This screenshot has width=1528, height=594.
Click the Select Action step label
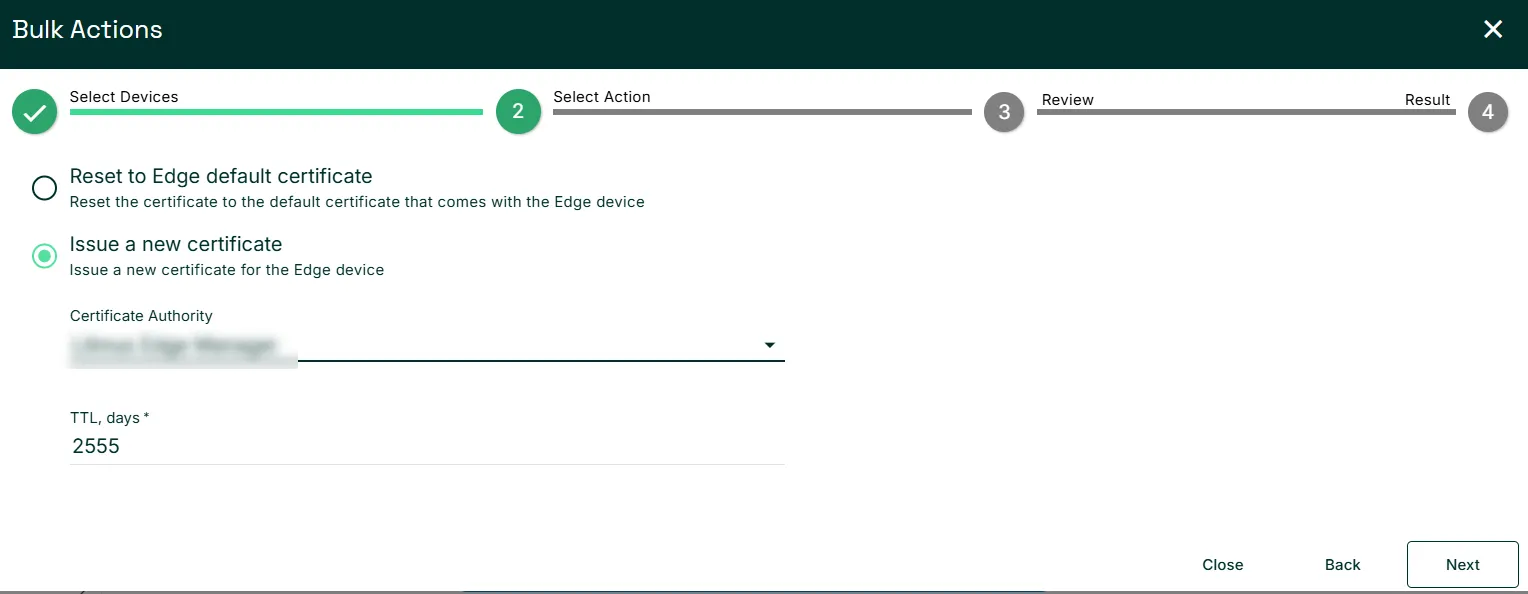coord(602,97)
